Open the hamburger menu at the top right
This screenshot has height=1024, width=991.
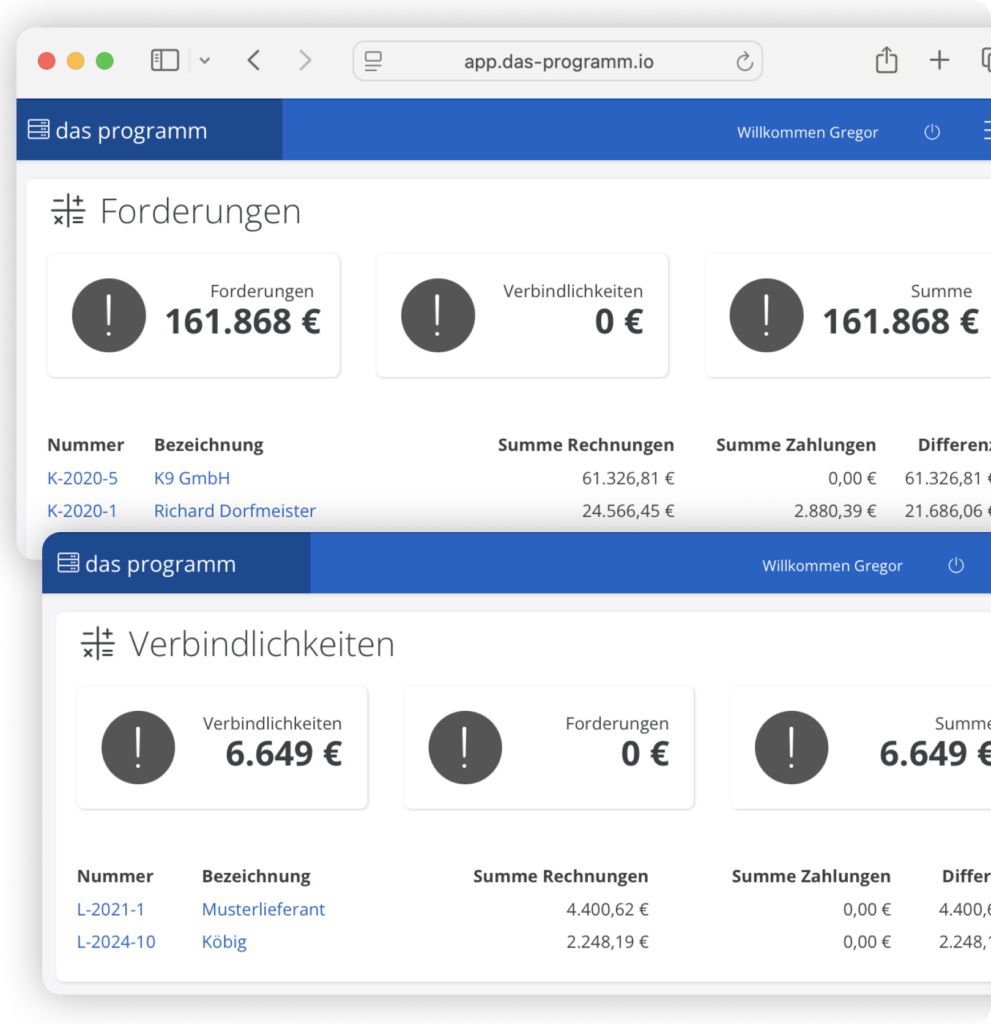[986, 129]
